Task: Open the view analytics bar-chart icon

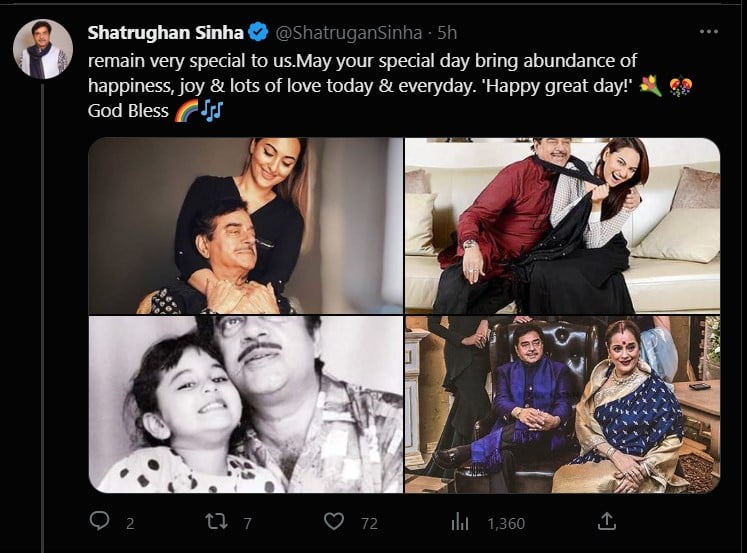Action: coord(461,521)
